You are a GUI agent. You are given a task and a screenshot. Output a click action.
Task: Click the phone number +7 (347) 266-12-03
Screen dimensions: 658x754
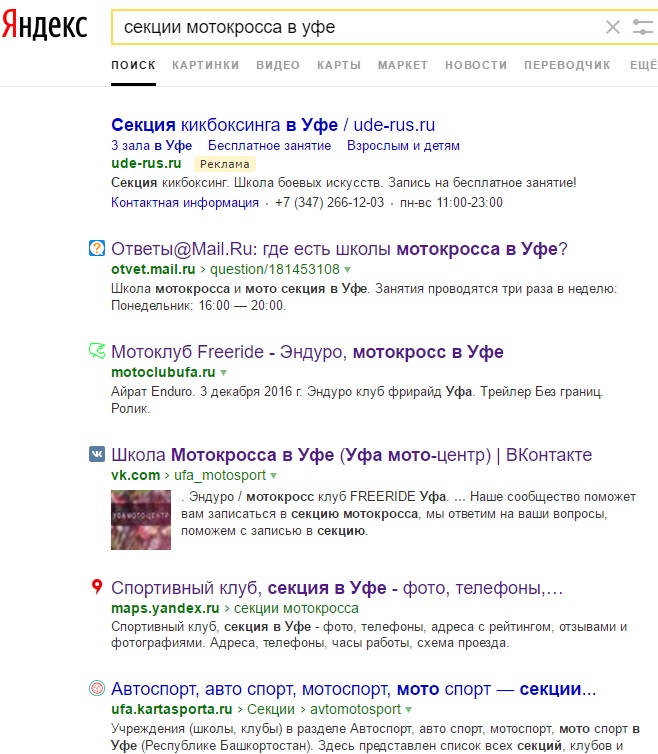(x=329, y=202)
